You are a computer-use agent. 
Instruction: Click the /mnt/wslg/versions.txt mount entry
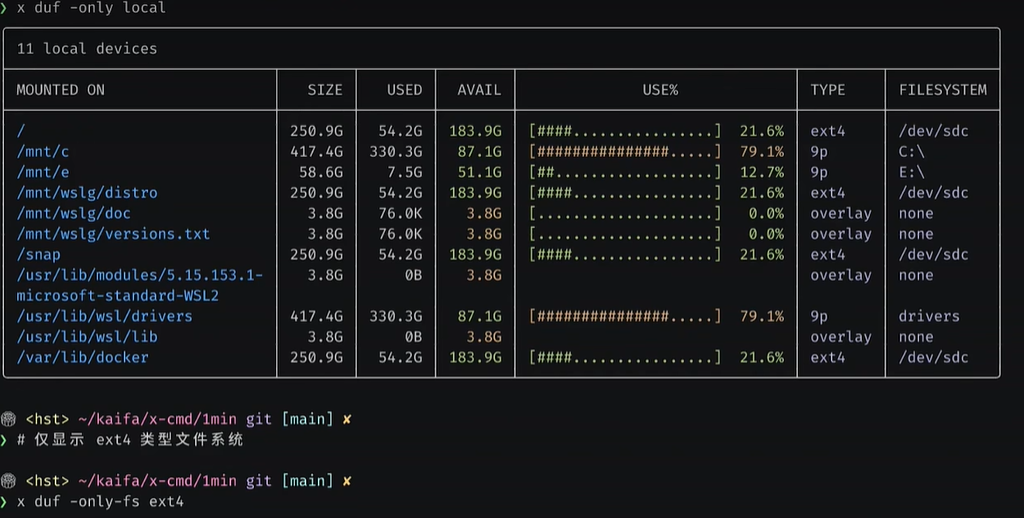113,234
